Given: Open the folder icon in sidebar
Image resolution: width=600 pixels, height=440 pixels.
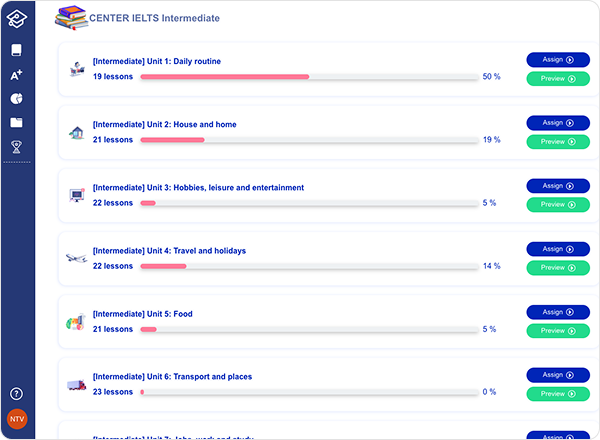Looking at the screenshot, I should pyautogui.click(x=16, y=122).
